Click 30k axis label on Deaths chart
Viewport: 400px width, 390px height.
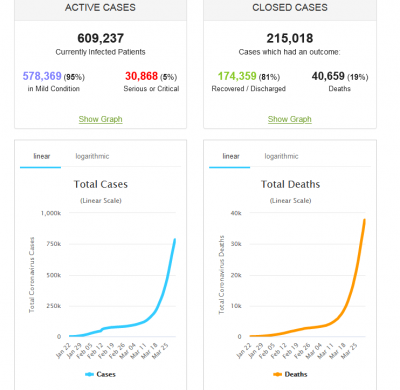(x=236, y=244)
